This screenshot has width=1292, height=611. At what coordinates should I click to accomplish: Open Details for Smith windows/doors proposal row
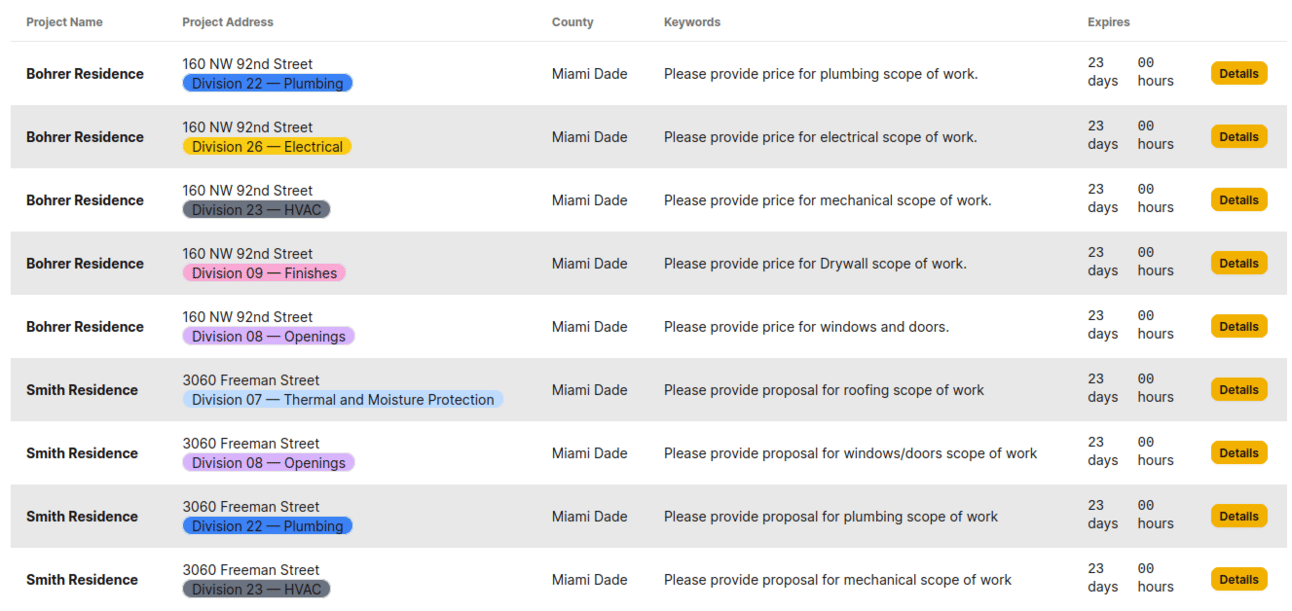(x=1239, y=453)
